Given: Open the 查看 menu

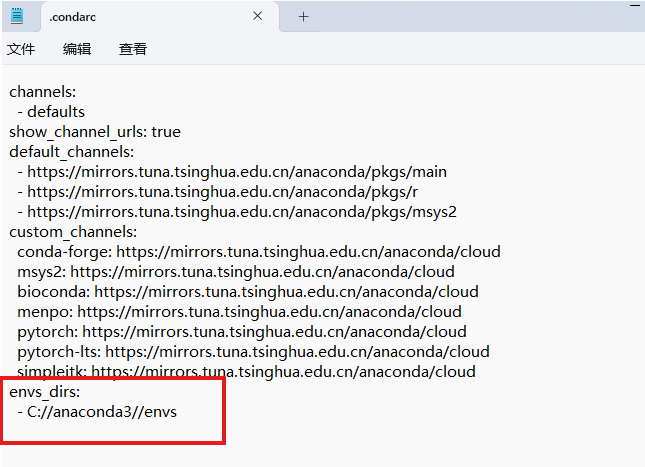Looking at the screenshot, I should [x=133, y=49].
